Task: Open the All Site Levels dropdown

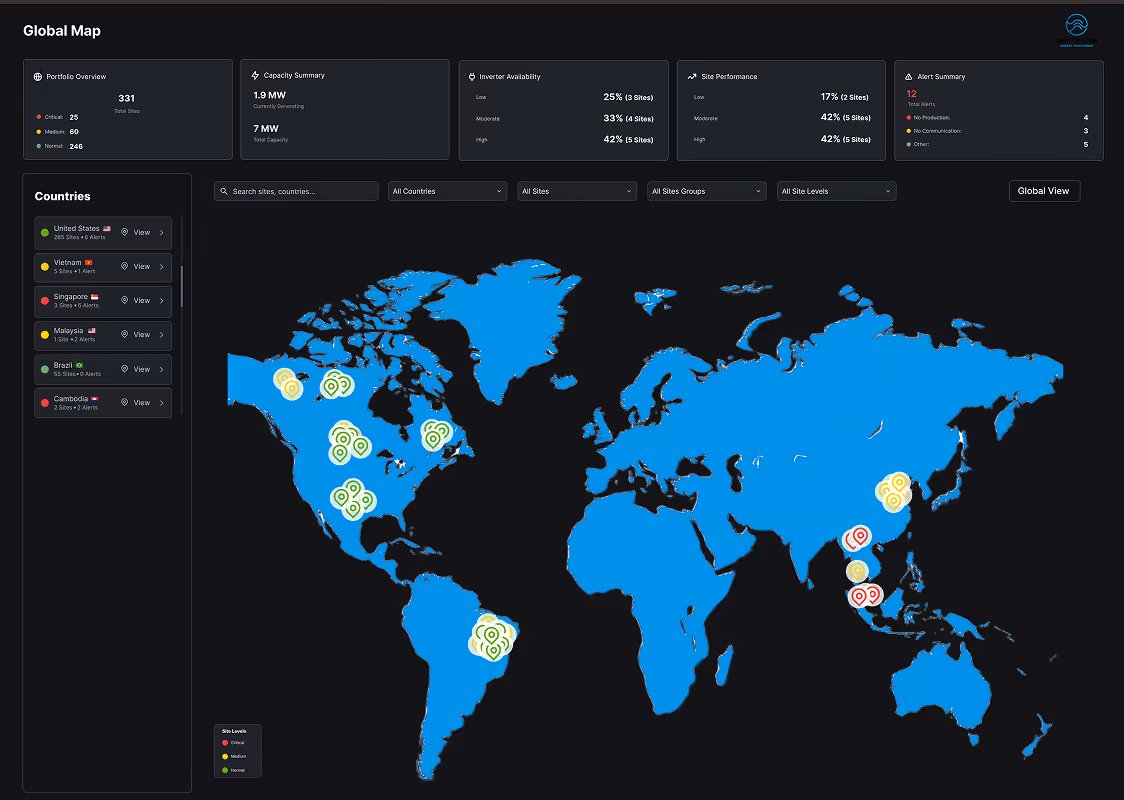Action: click(836, 190)
